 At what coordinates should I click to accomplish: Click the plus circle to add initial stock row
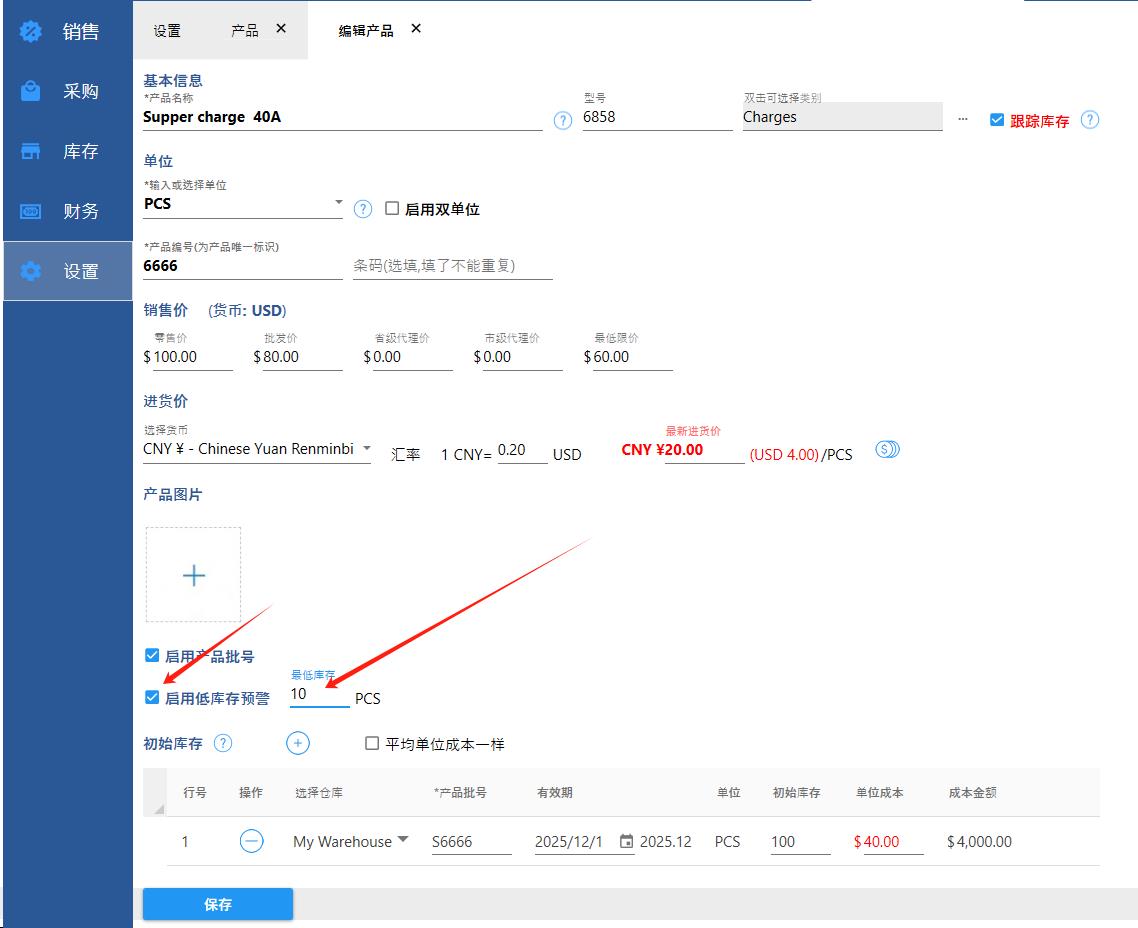[x=298, y=743]
